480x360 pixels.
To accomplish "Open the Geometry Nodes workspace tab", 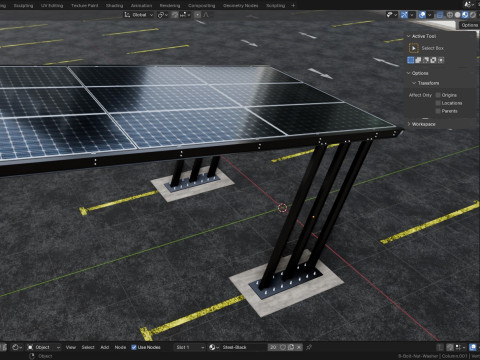I will click(x=240, y=5).
